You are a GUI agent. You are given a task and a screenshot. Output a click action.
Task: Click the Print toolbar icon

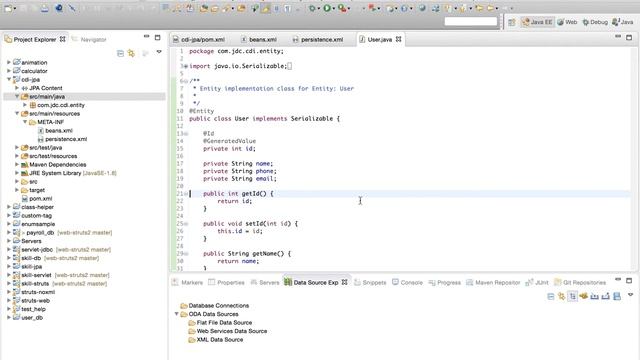click(44, 8)
